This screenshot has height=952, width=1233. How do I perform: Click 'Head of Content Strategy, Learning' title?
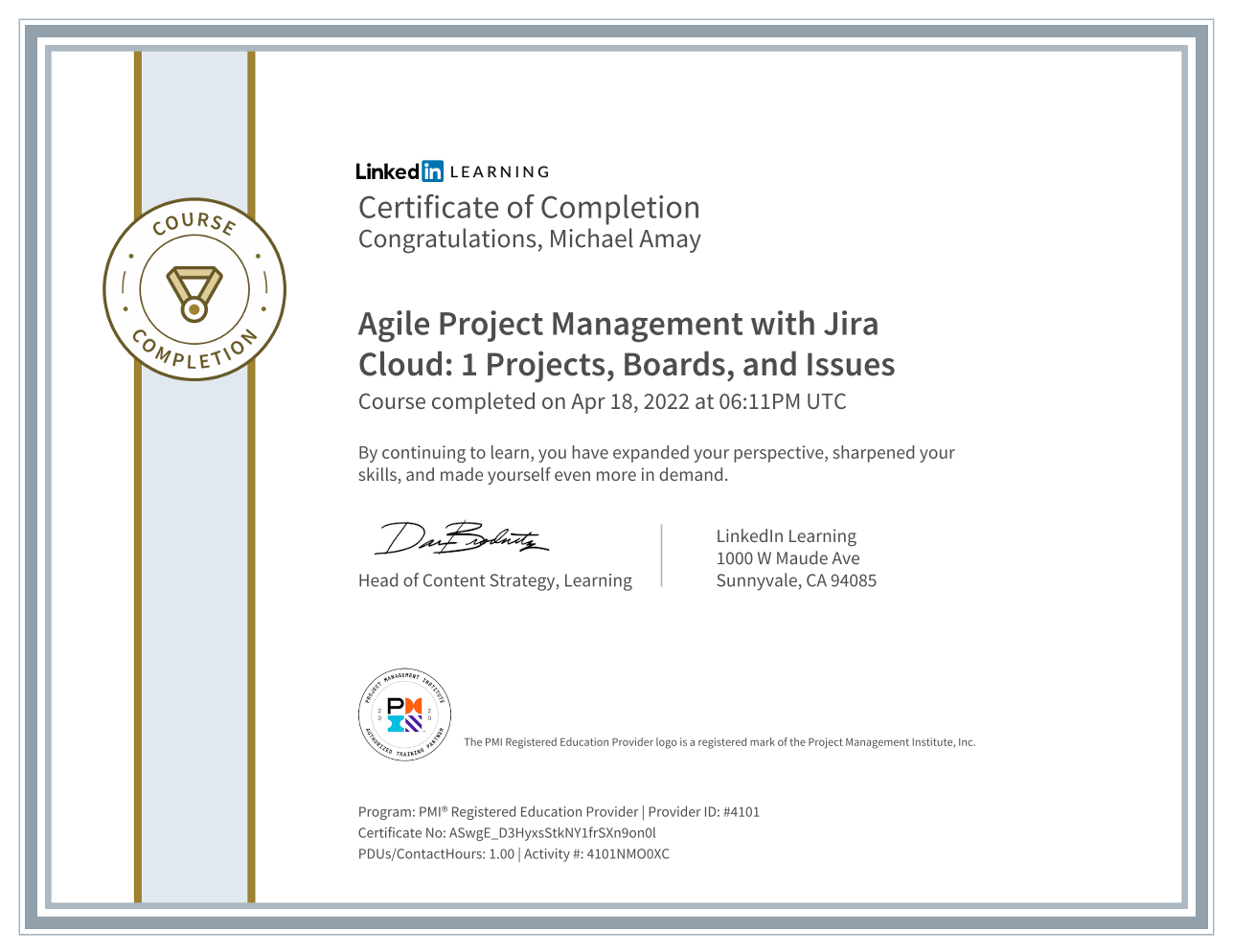494,581
